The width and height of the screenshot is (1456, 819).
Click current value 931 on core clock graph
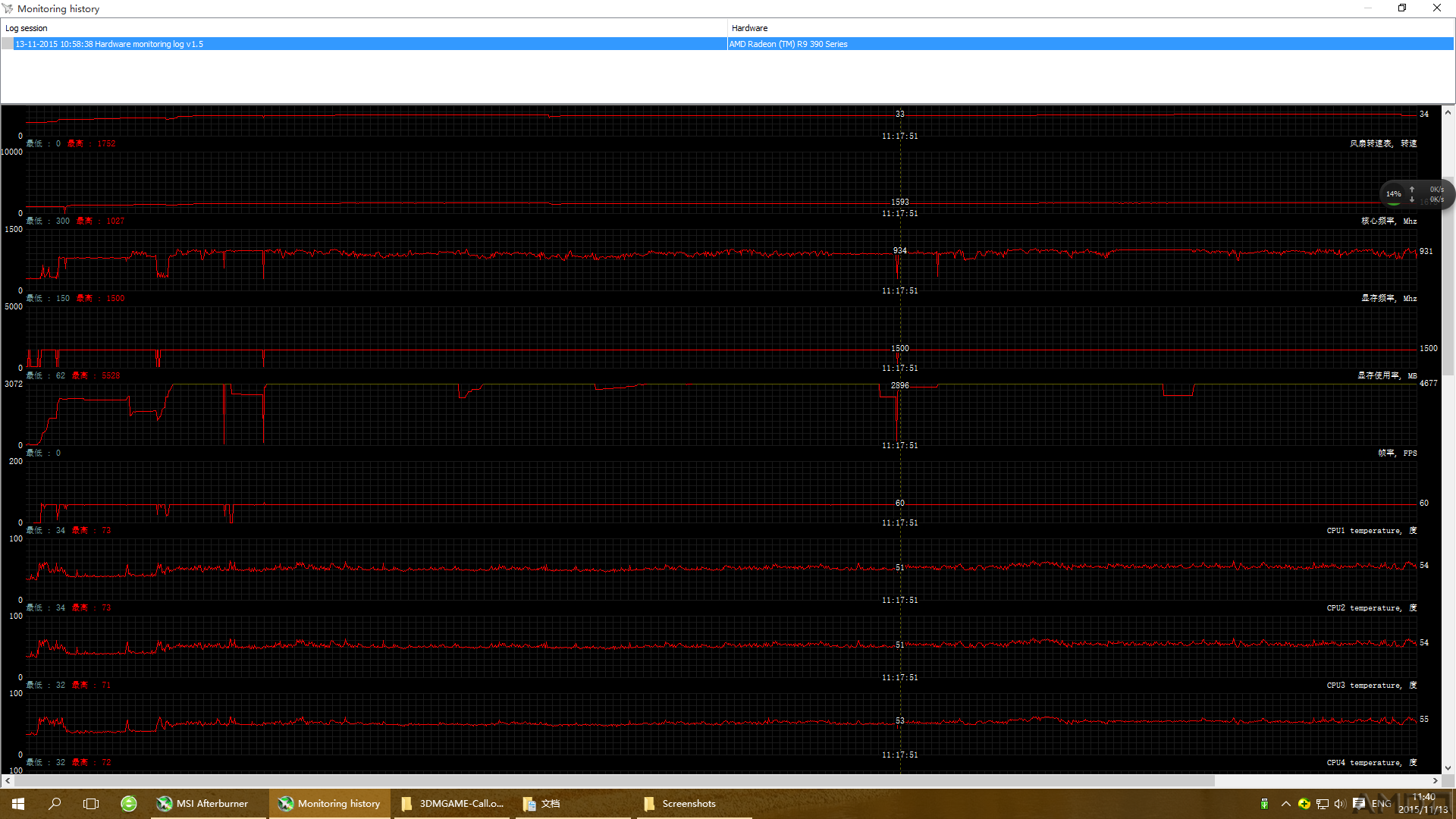tap(1426, 251)
